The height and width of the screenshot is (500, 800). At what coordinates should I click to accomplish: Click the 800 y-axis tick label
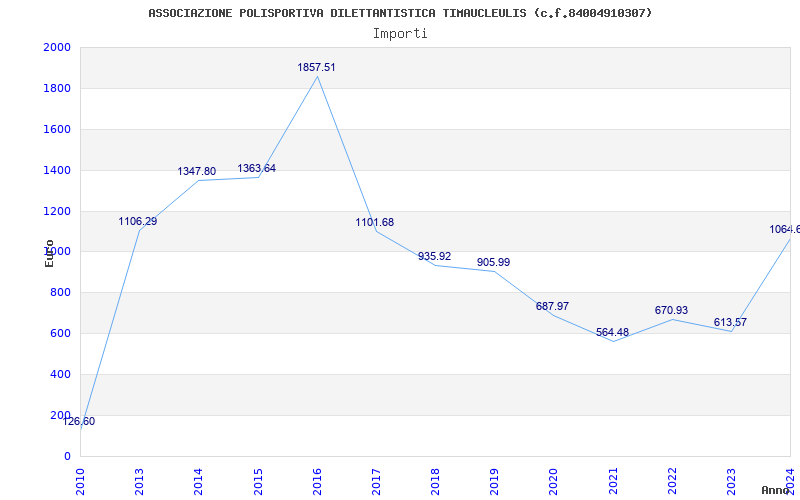[60, 293]
